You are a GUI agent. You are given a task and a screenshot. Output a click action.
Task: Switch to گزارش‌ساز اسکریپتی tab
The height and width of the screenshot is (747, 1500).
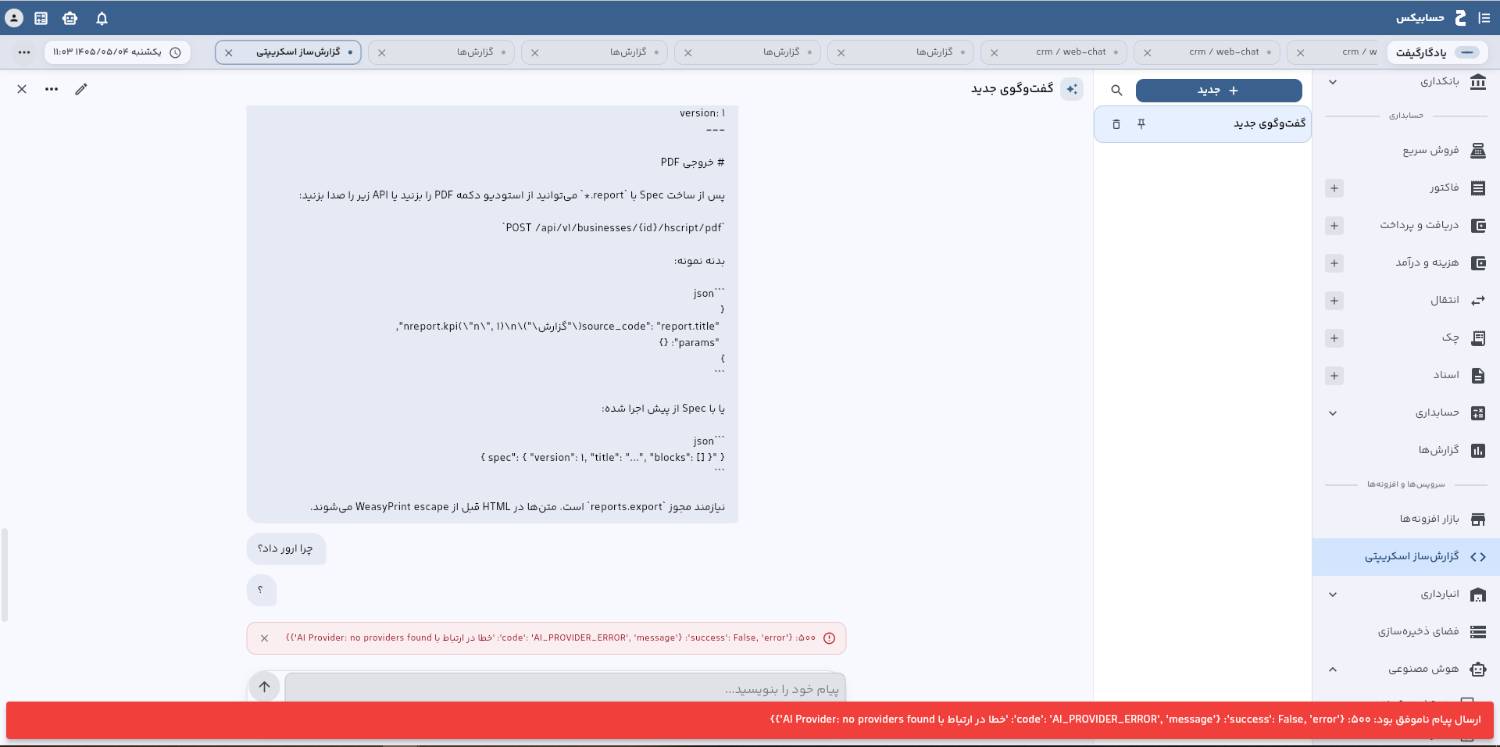click(x=288, y=52)
